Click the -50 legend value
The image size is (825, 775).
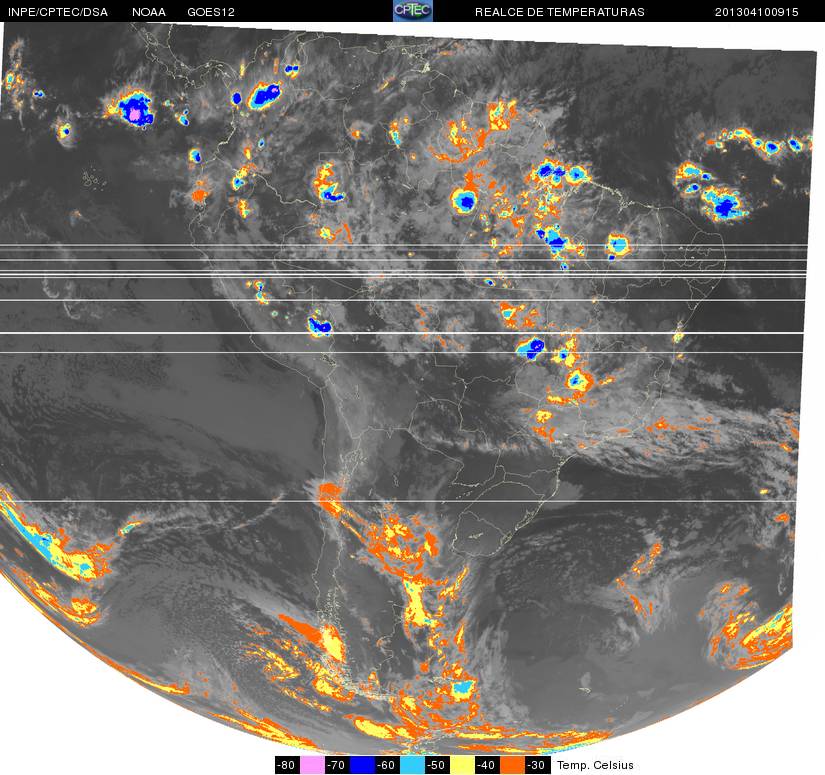437,764
